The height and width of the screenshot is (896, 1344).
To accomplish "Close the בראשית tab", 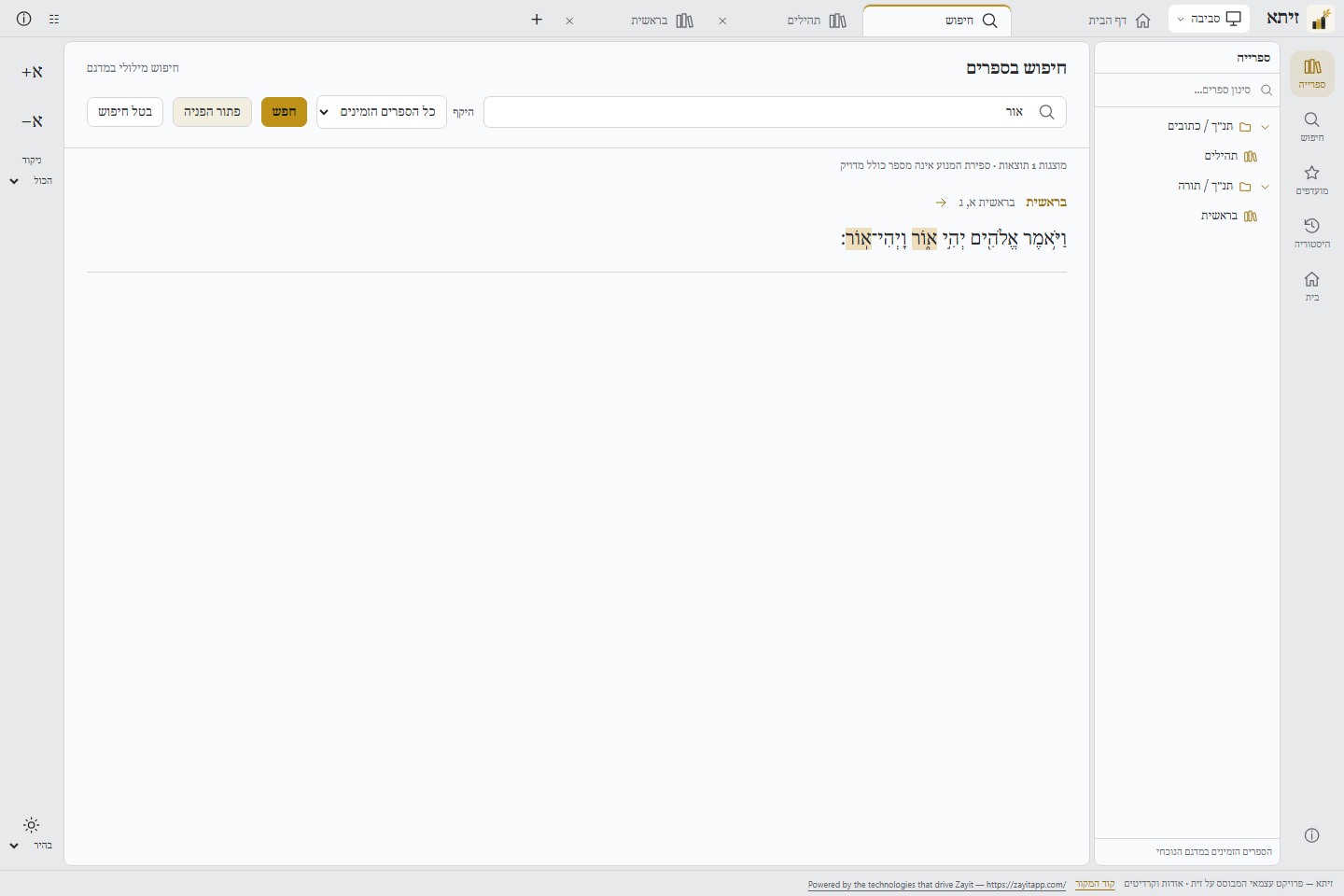I will click(x=569, y=21).
